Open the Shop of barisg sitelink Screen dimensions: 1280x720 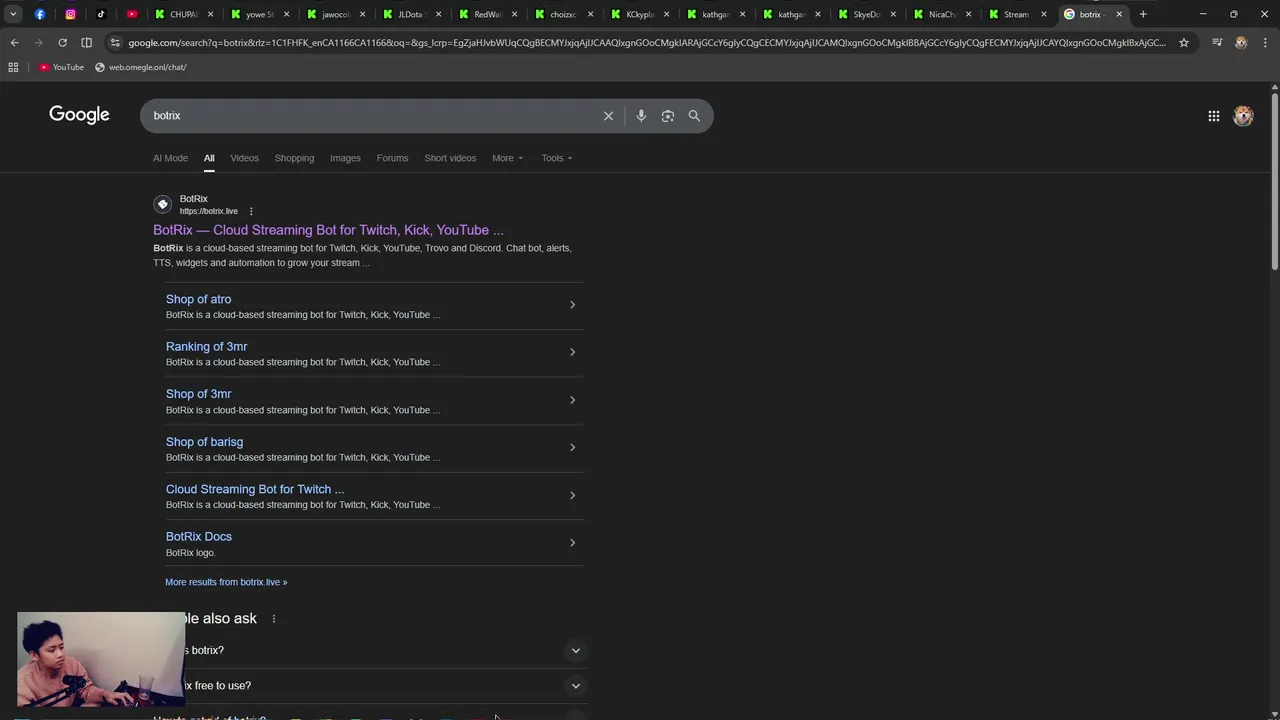click(x=204, y=442)
